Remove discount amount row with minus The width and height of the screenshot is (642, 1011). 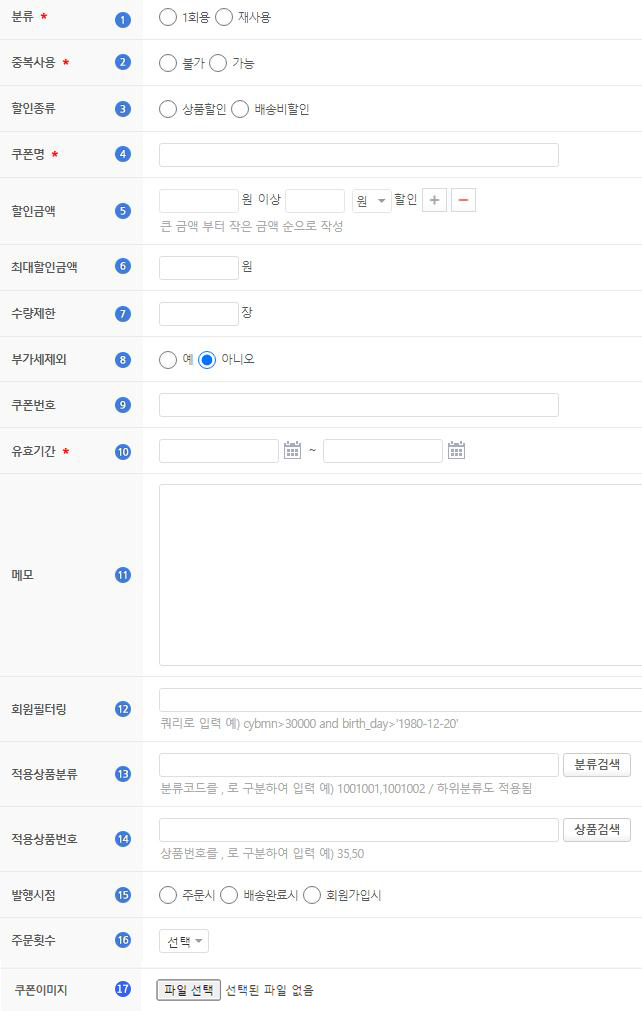coord(463,200)
